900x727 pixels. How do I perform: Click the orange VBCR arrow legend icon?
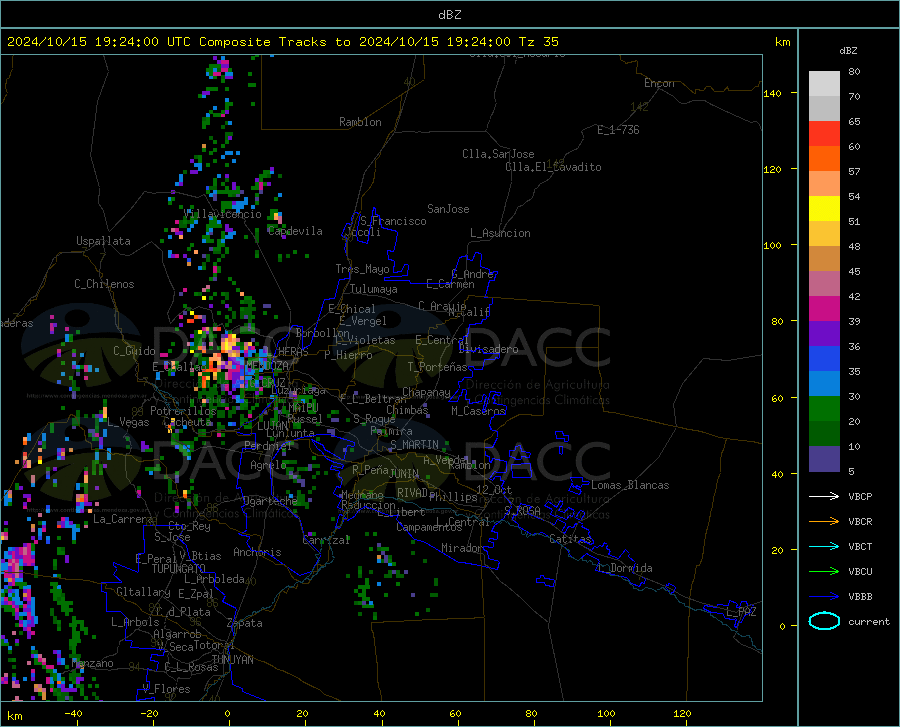point(824,522)
